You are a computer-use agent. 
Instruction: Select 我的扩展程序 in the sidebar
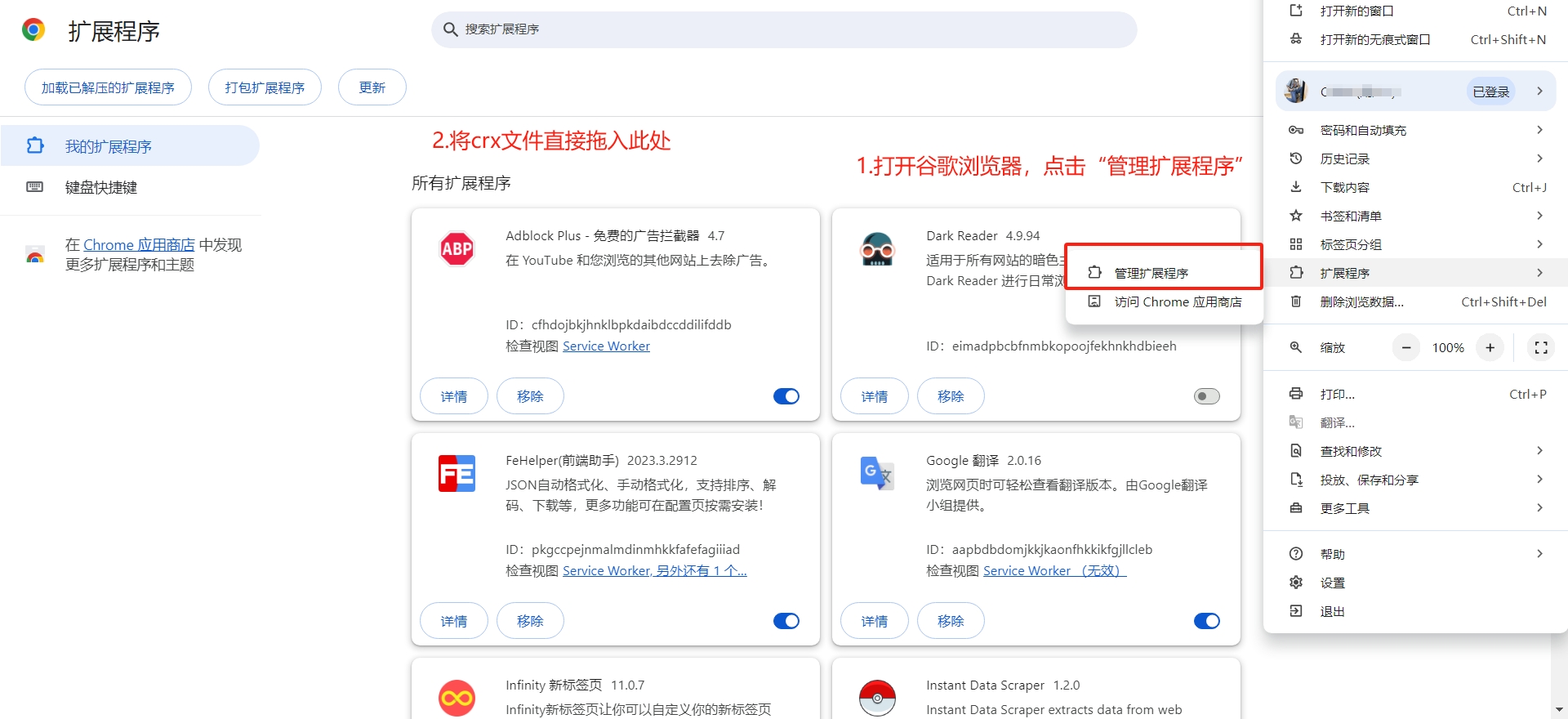tap(130, 145)
